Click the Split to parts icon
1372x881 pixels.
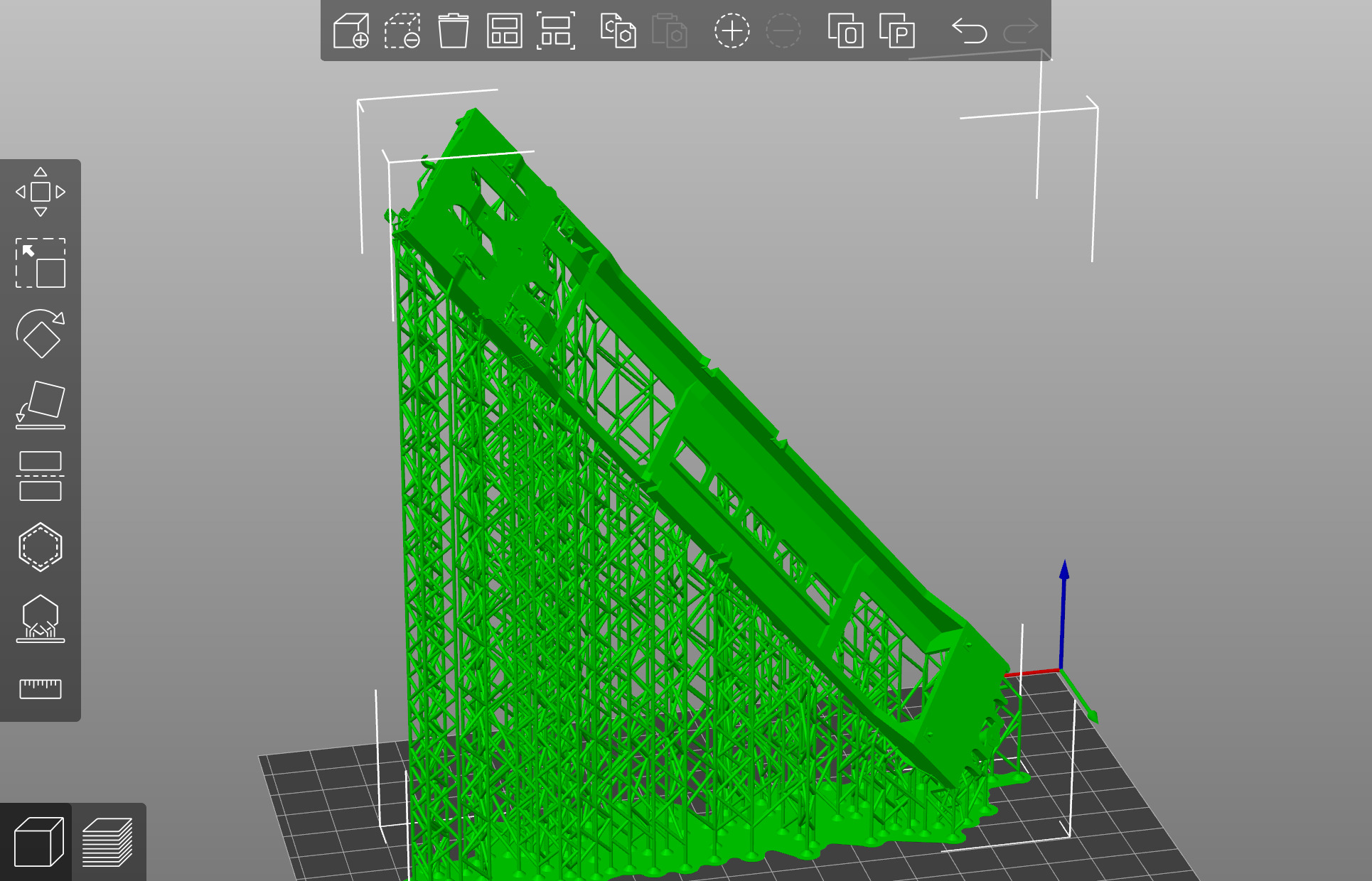897,31
